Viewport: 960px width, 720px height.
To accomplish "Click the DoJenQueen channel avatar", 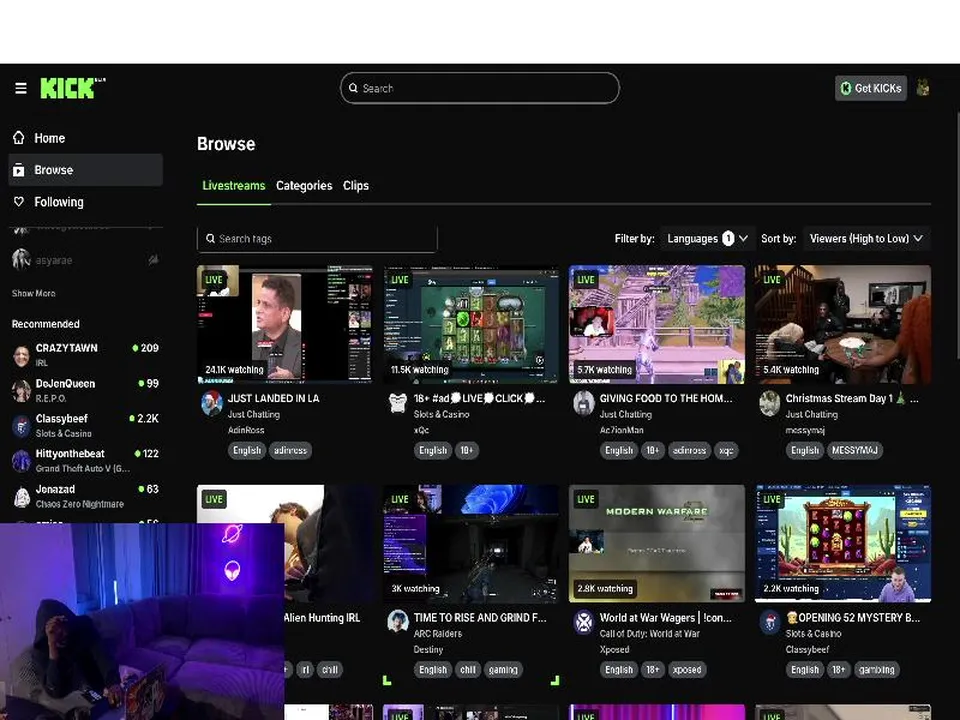I will [21, 391].
